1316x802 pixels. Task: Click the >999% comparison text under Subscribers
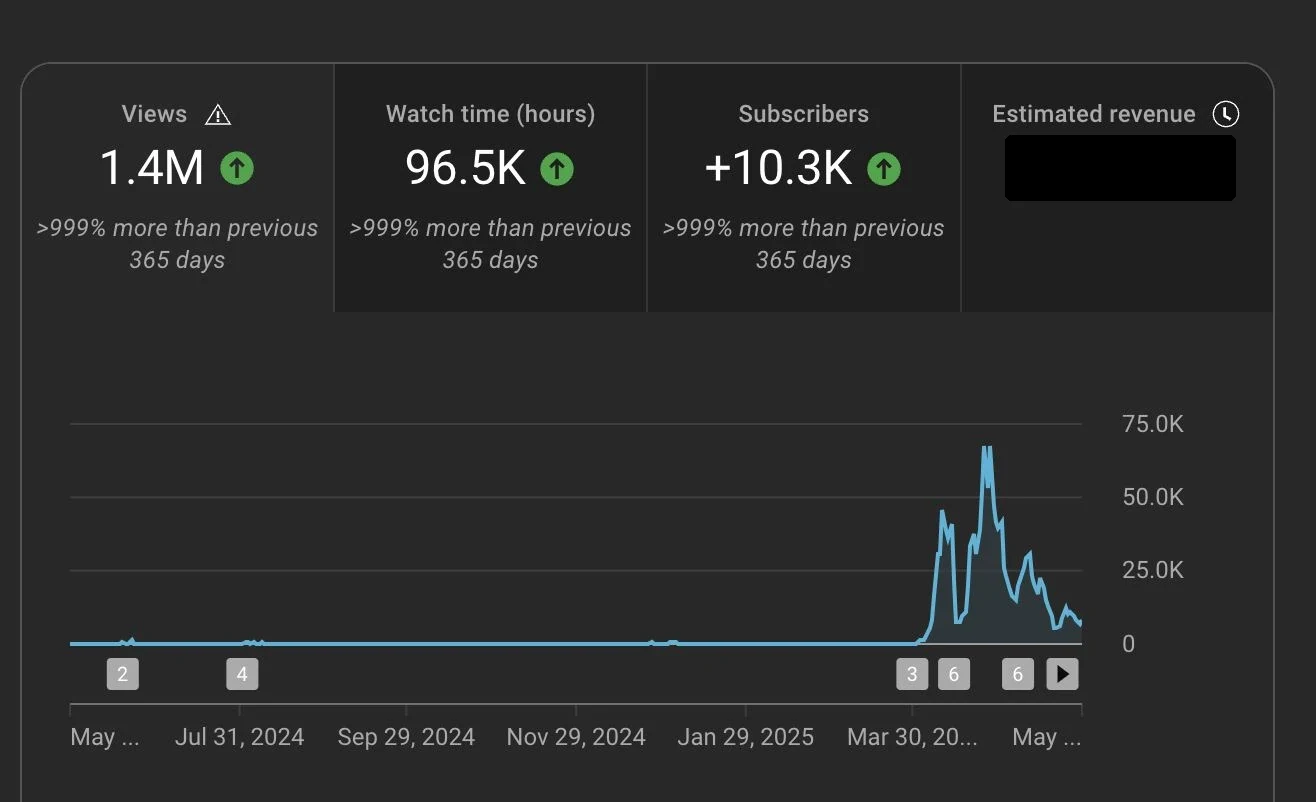(804, 244)
